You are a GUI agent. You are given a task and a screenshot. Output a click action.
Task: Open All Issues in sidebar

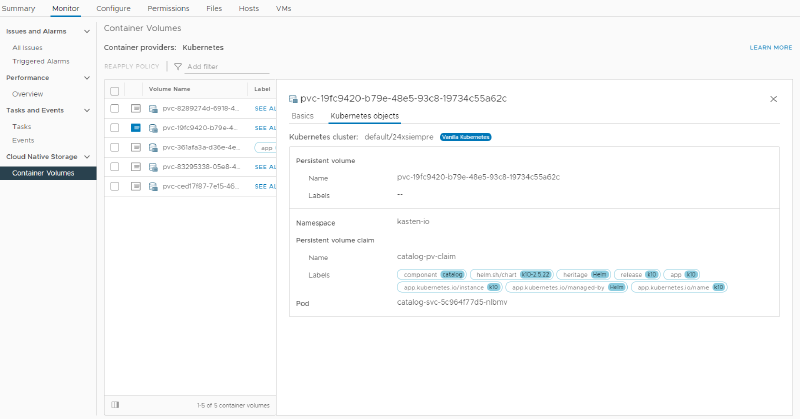pyautogui.click(x=28, y=47)
